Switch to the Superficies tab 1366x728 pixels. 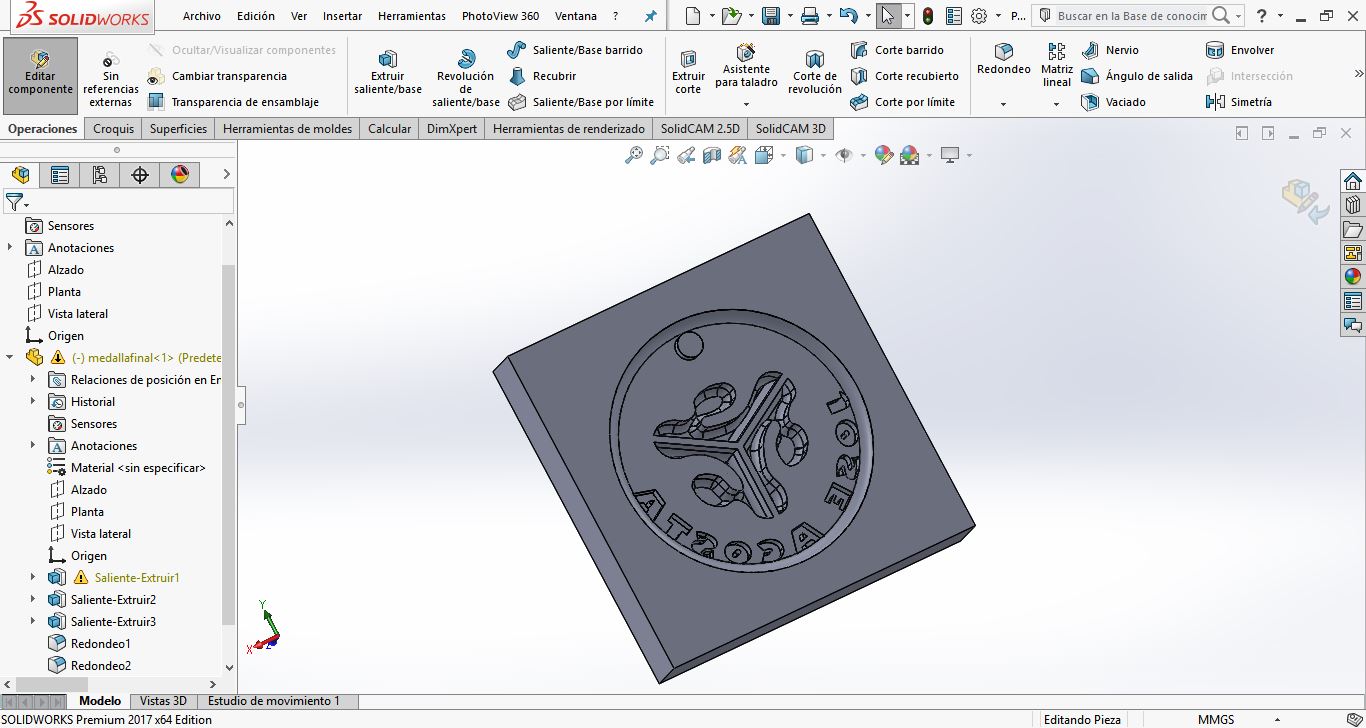(178, 128)
